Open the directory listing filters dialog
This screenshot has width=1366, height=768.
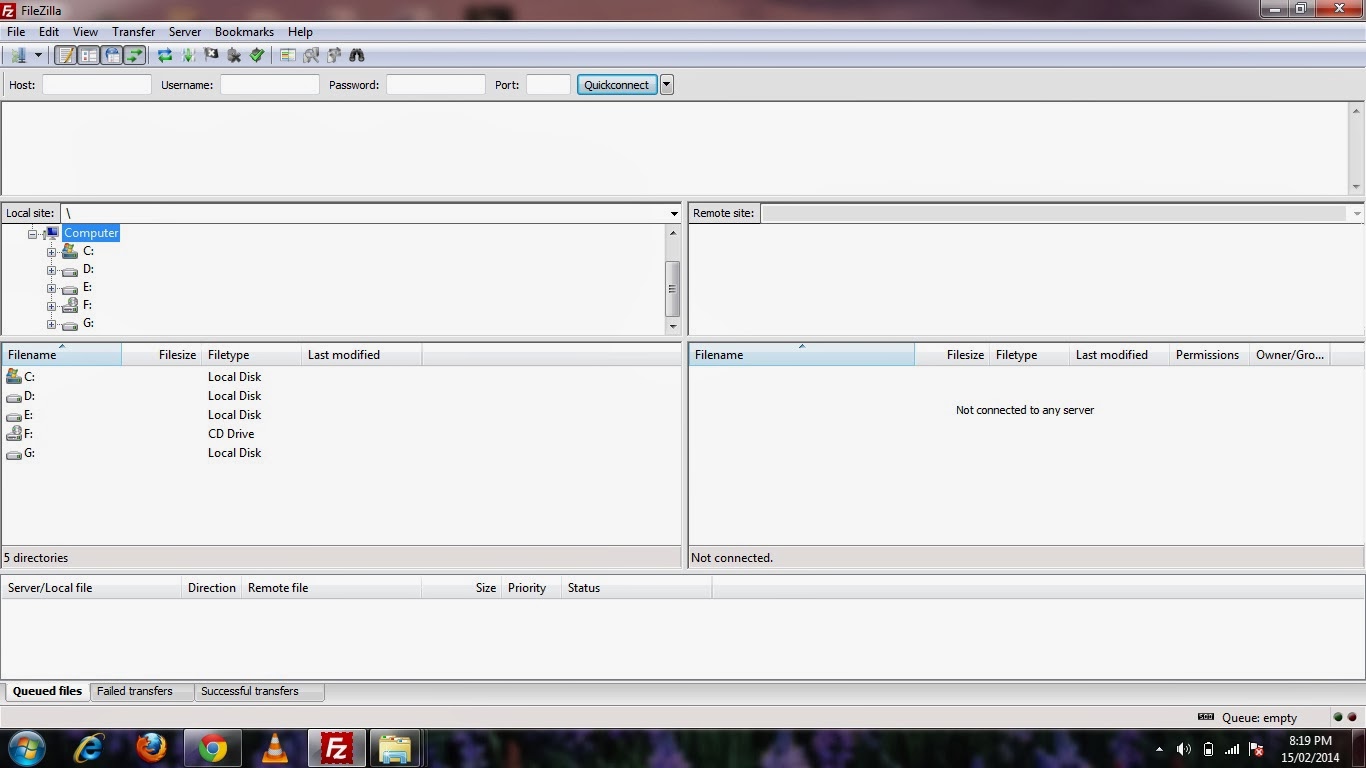click(x=288, y=56)
